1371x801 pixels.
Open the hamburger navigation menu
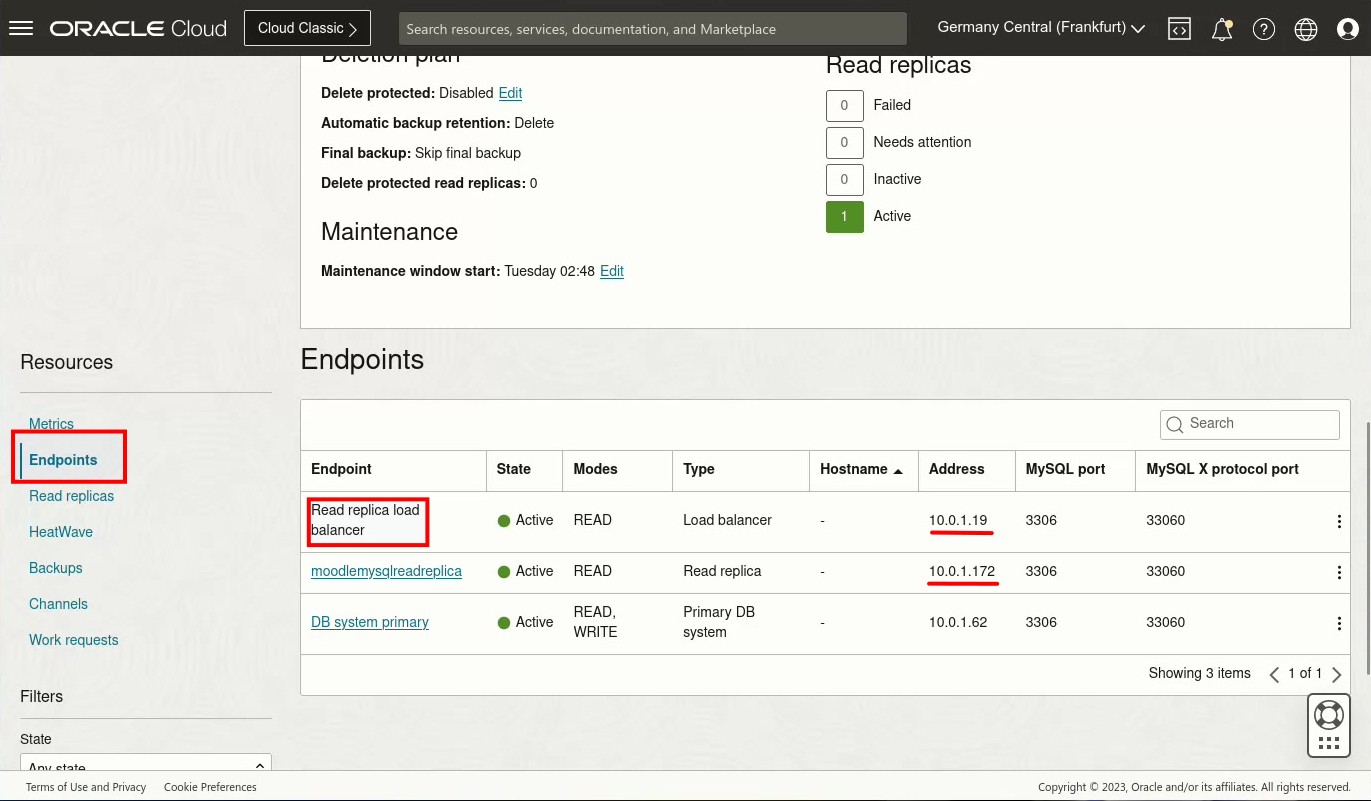point(21,28)
